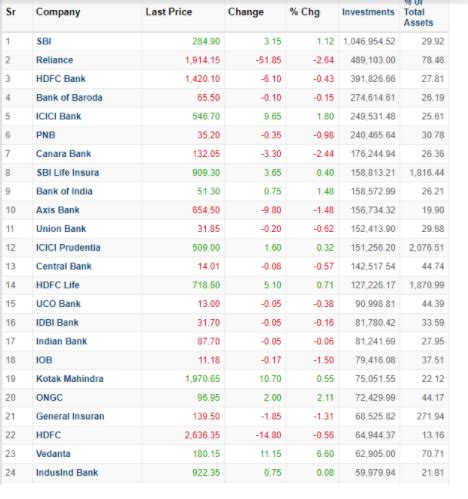468x499 pixels.
Task: Open the Vedanta company link
Action: 53,454
